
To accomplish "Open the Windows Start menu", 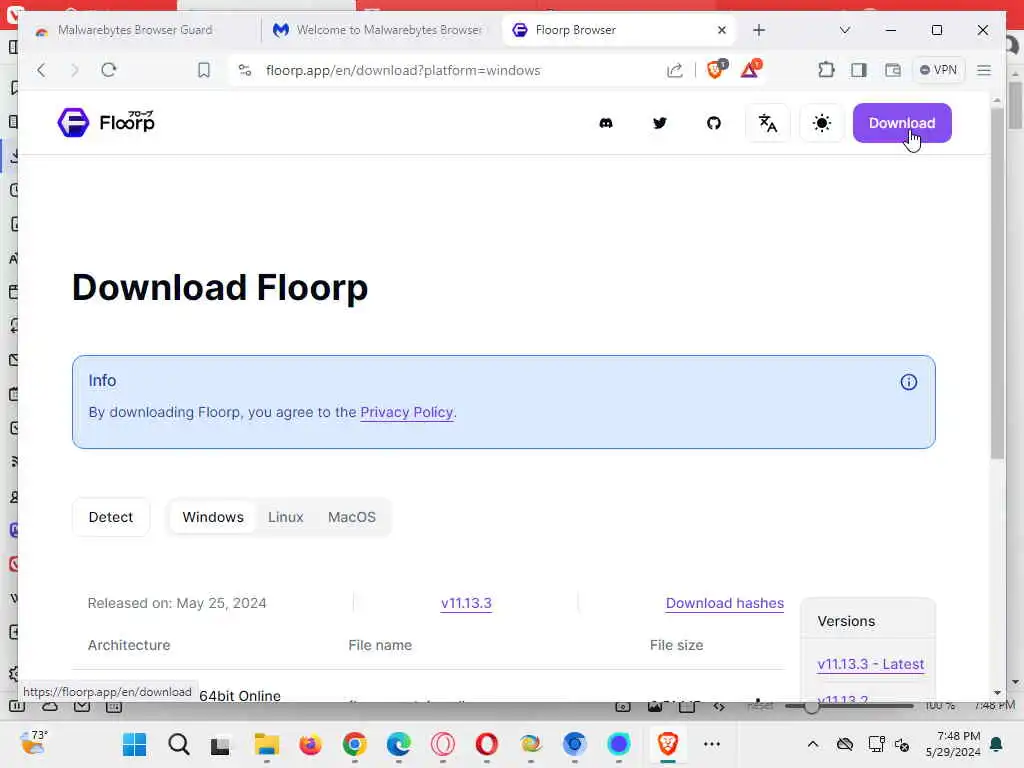I will (x=135, y=744).
